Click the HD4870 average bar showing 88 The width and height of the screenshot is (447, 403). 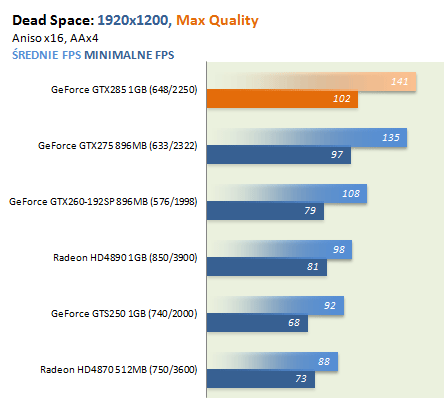coord(272,361)
